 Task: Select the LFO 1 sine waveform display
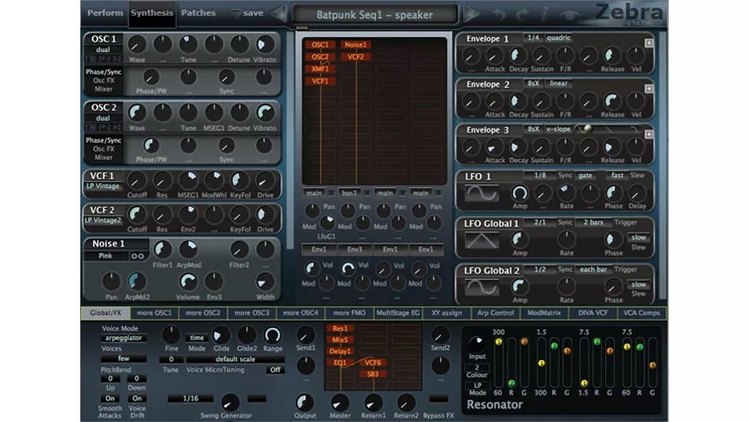(x=482, y=193)
